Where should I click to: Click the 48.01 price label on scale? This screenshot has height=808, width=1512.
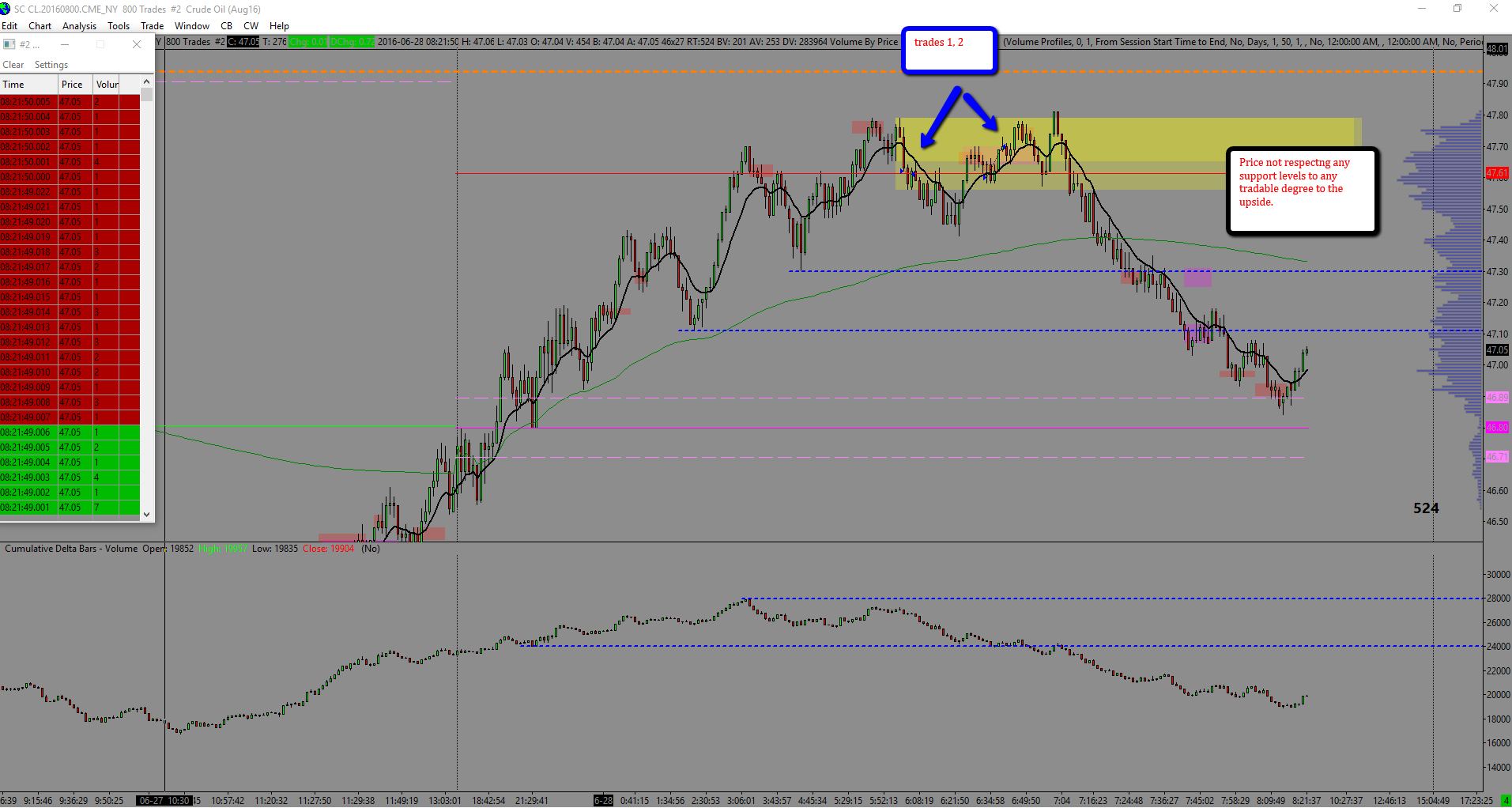pos(1497,49)
